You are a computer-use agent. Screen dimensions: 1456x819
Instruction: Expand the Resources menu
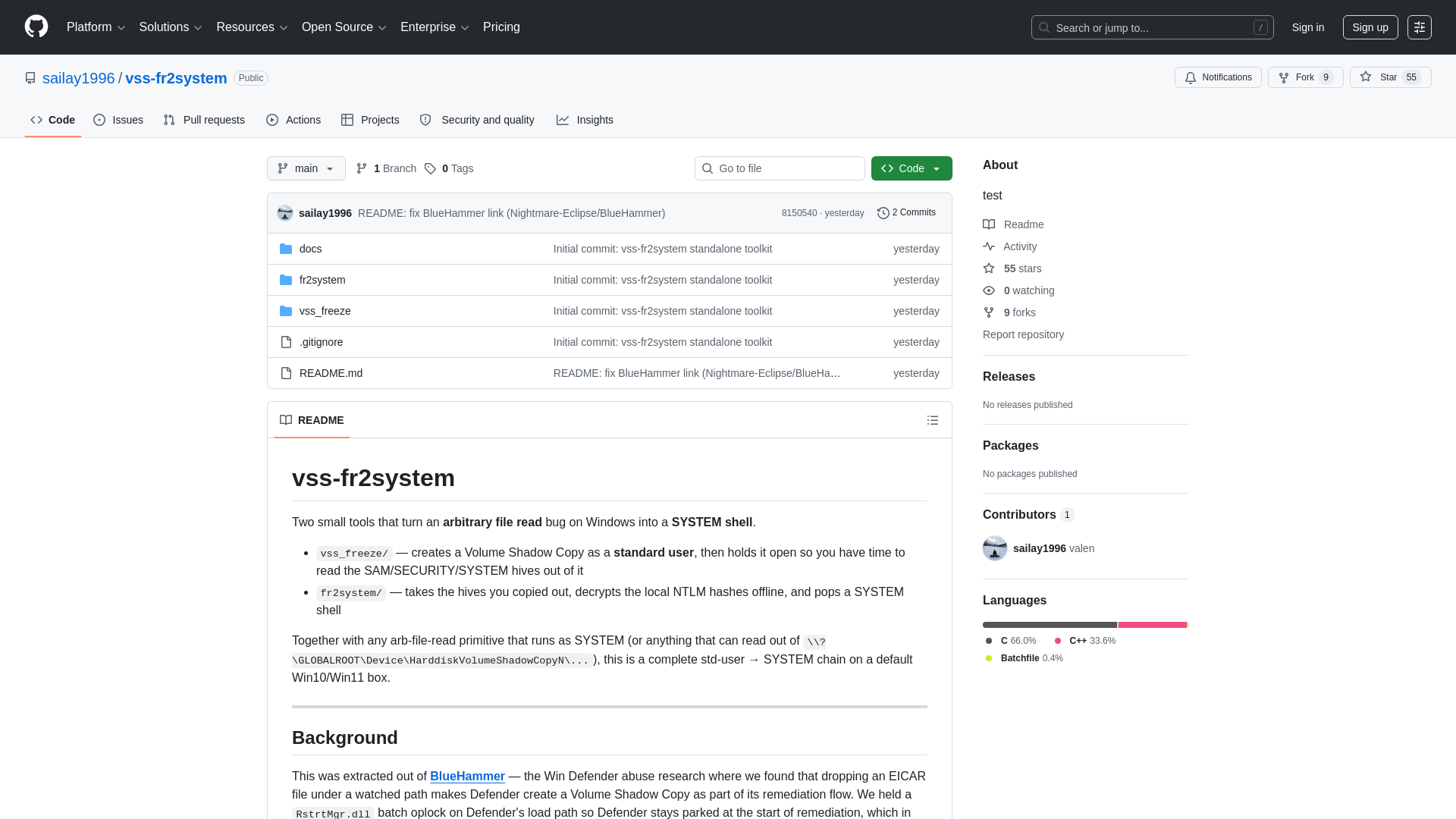click(252, 27)
